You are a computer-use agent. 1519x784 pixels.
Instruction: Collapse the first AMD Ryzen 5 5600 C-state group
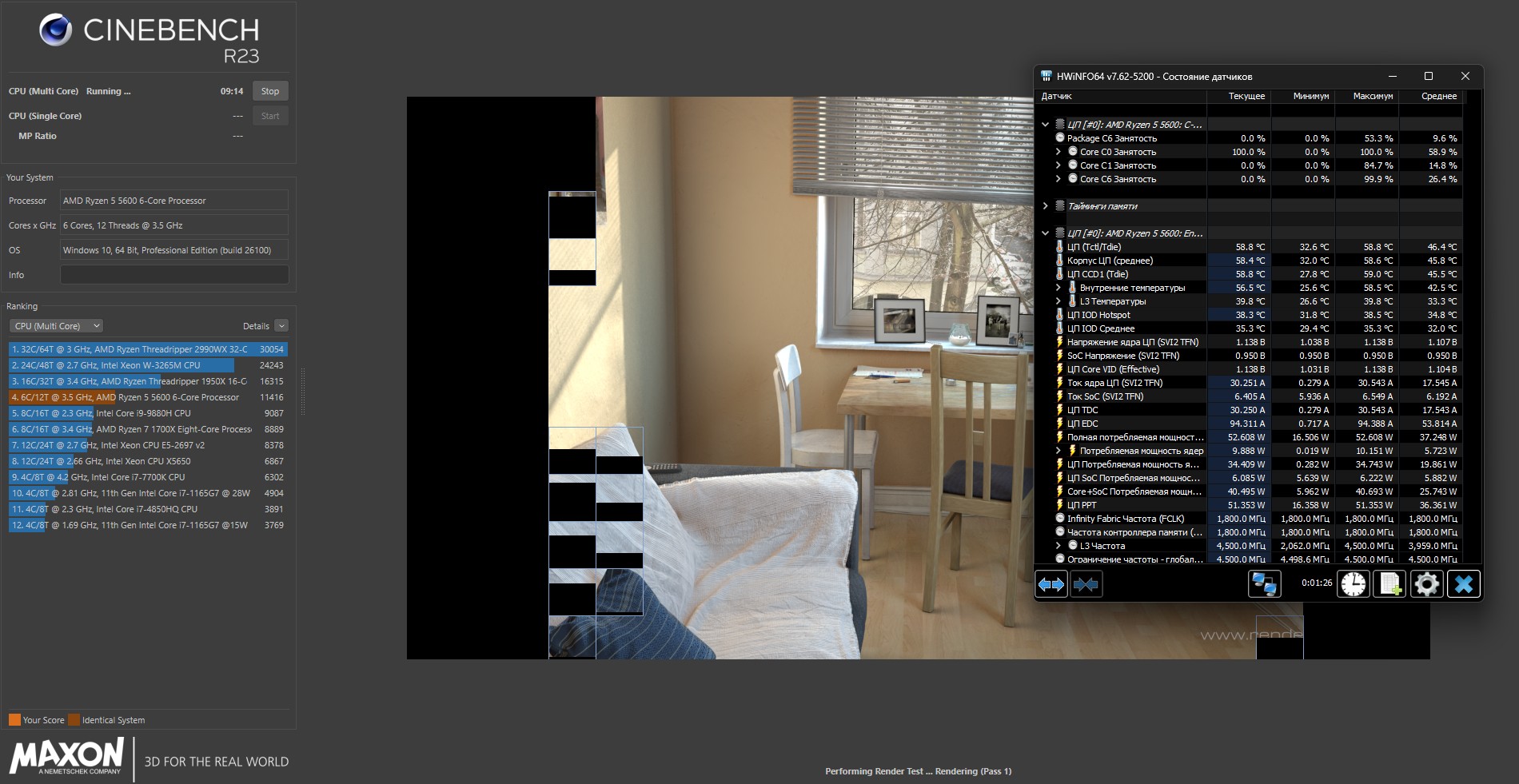(x=1045, y=125)
